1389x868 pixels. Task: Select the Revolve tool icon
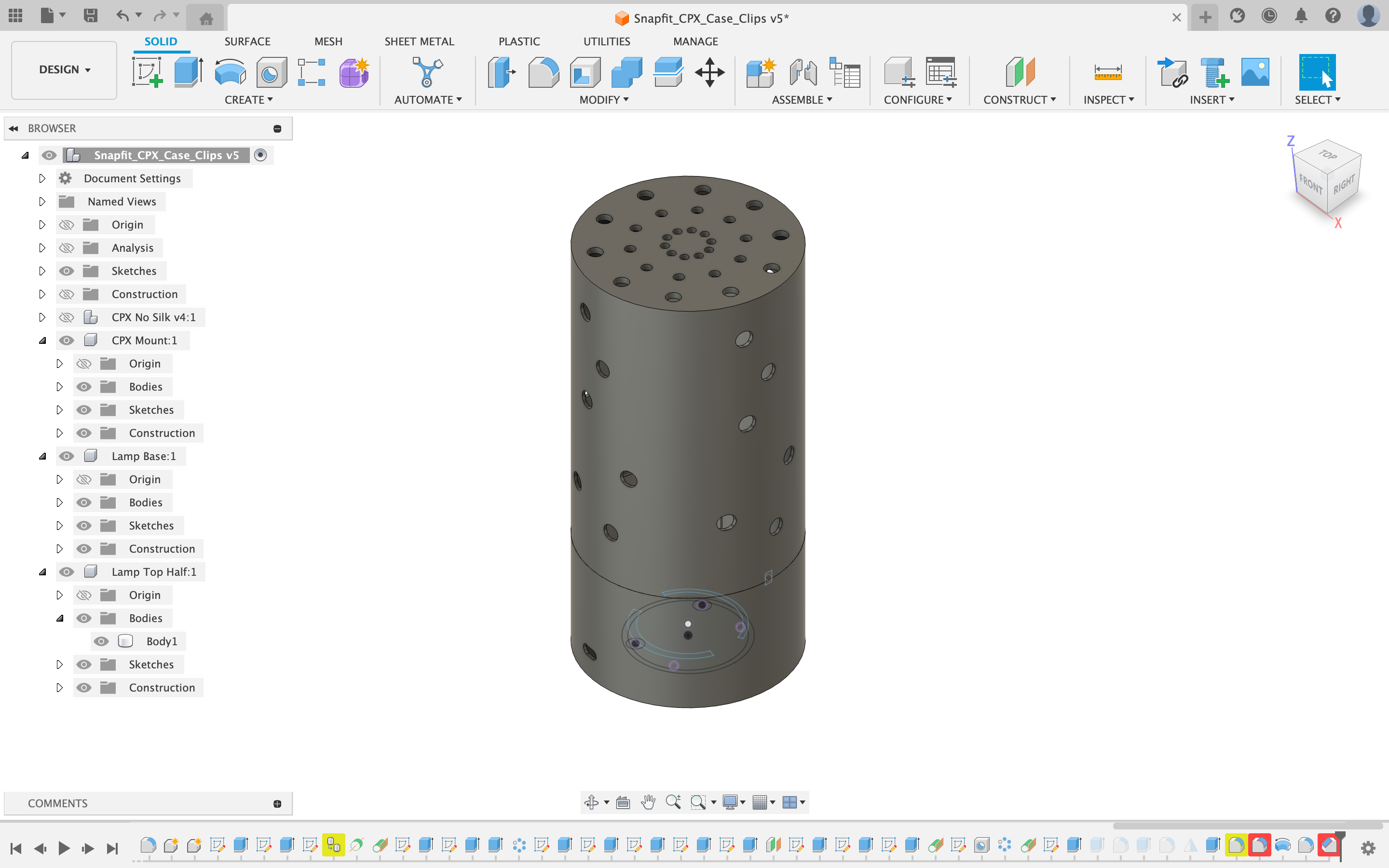(230, 72)
